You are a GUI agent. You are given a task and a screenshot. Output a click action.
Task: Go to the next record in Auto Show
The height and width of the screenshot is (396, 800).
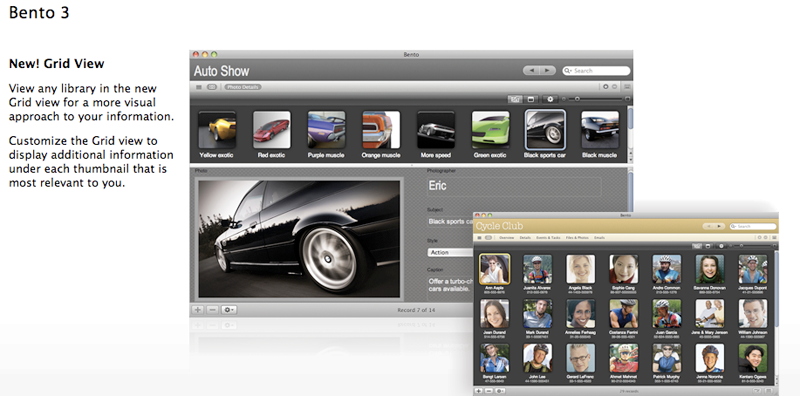[547, 70]
